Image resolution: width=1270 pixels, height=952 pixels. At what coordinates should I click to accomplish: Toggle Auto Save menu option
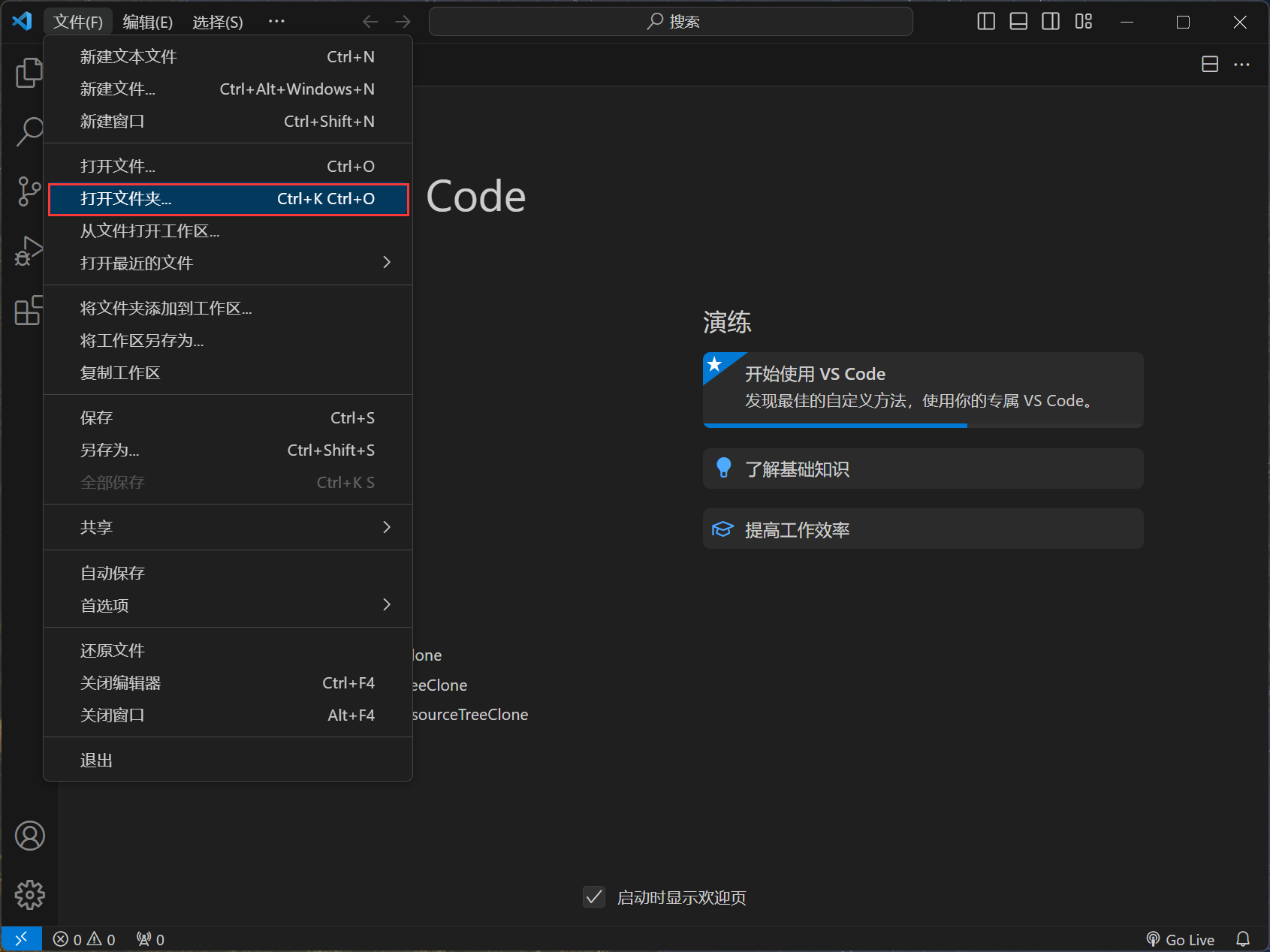coord(228,573)
